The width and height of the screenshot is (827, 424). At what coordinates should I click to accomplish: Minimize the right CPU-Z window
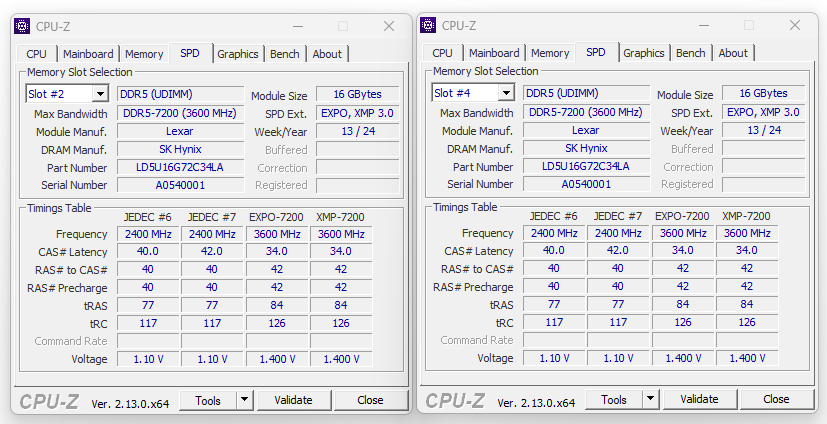coord(704,25)
